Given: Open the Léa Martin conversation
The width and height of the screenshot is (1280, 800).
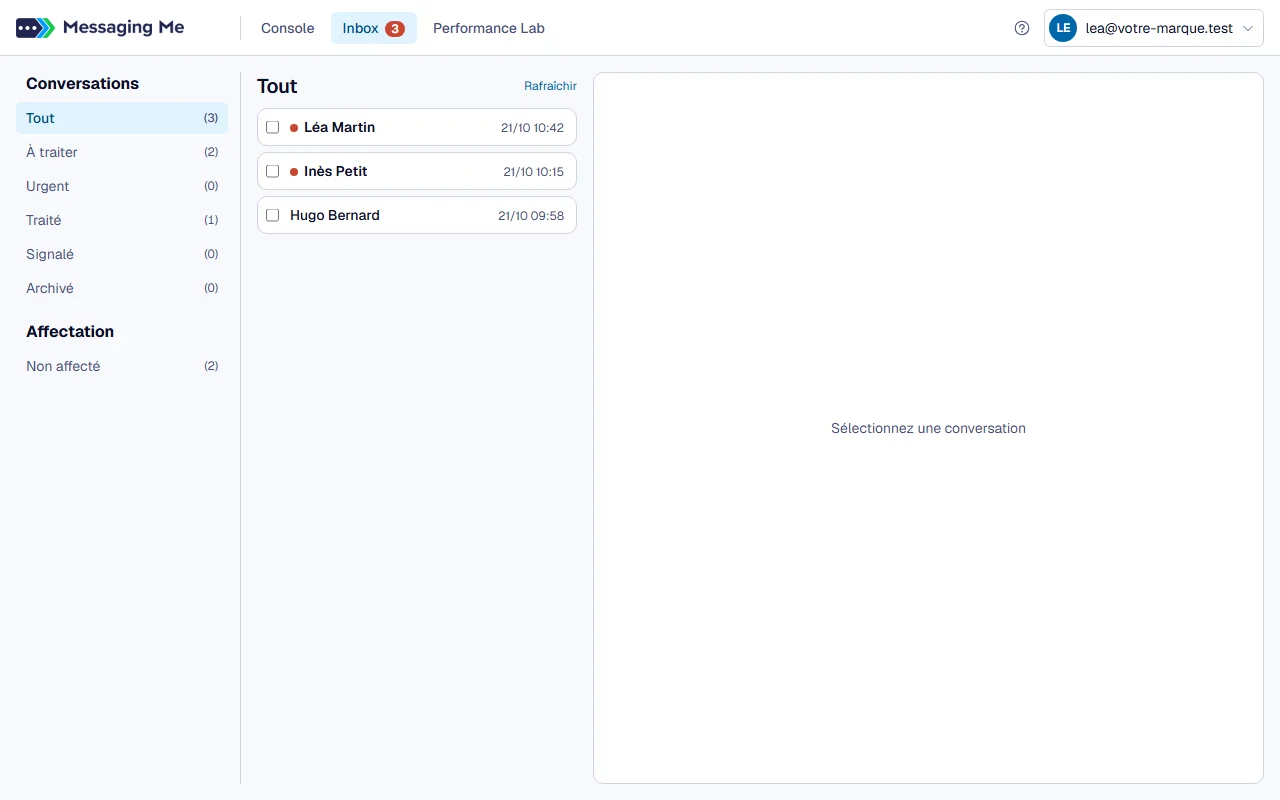Looking at the screenshot, I should [417, 127].
